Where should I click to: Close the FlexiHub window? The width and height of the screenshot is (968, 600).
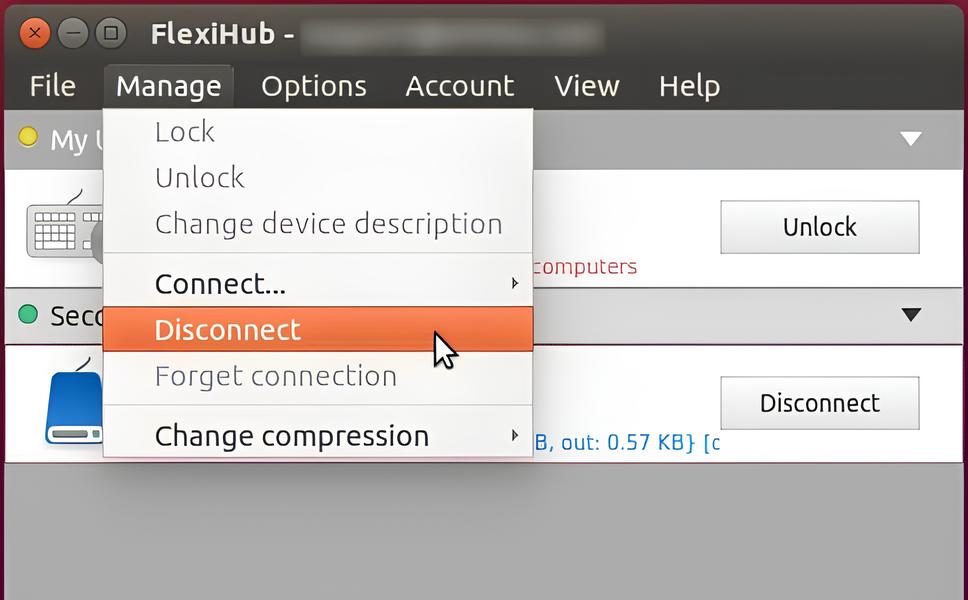(x=35, y=34)
